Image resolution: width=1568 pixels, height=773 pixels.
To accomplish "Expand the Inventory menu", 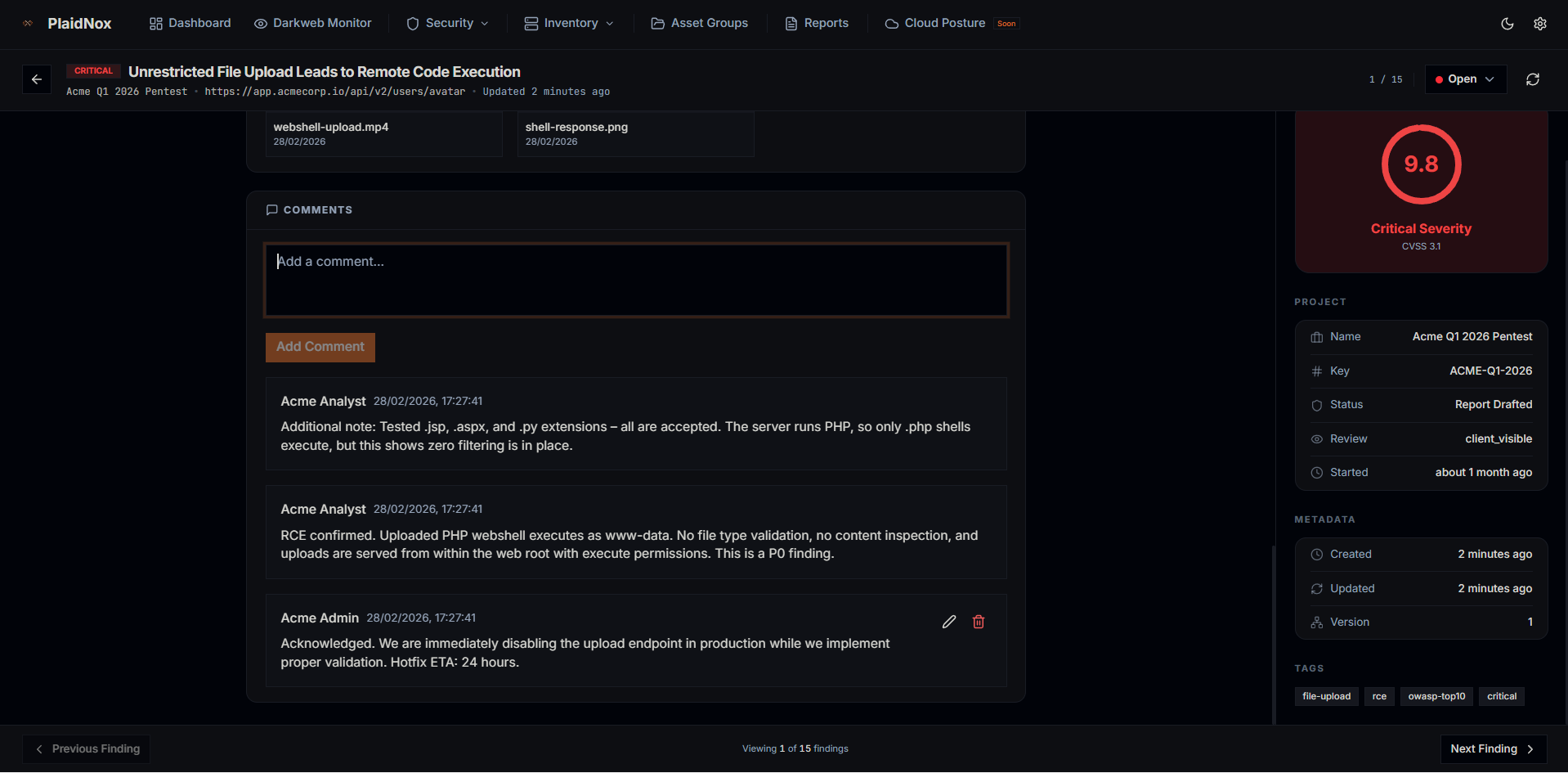I will tap(569, 24).
